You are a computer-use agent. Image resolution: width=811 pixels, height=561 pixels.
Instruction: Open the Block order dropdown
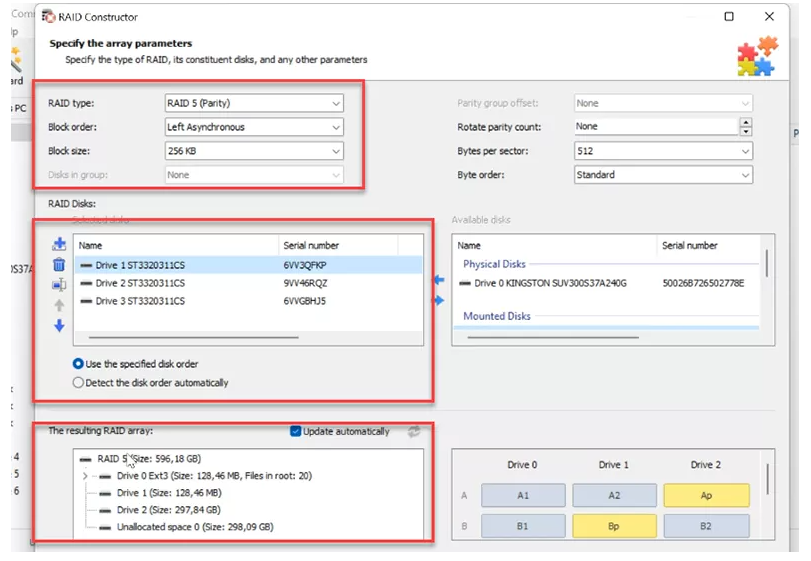[254, 127]
